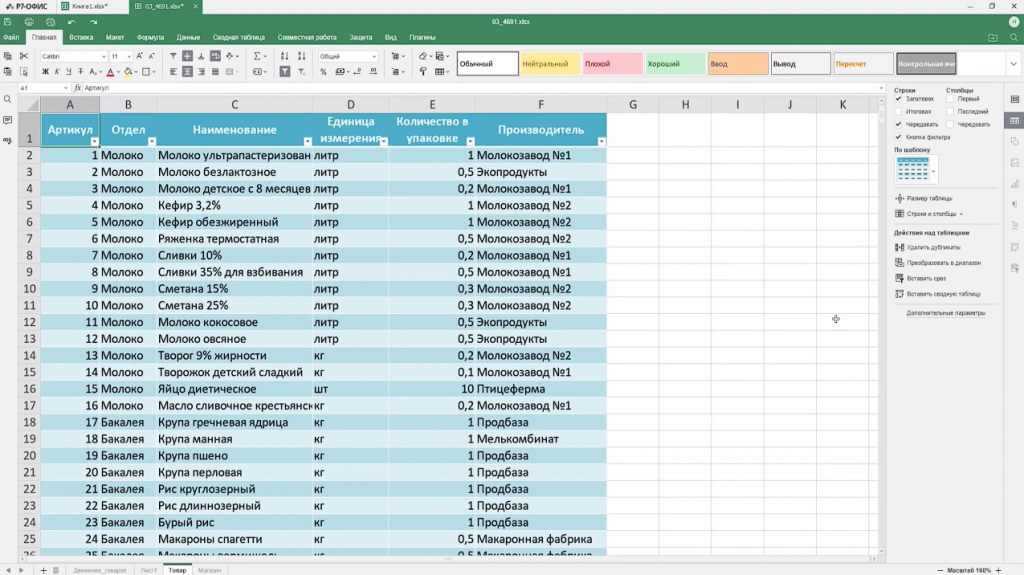Expand the table template style dropdown
Viewport: 1024px width, 575px height.
point(934,171)
